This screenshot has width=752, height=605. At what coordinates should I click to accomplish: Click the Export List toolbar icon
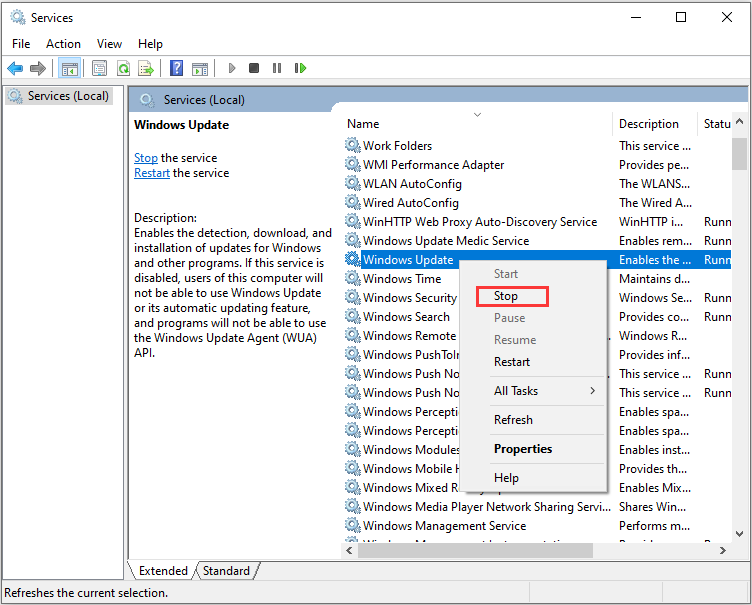(146, 69)
